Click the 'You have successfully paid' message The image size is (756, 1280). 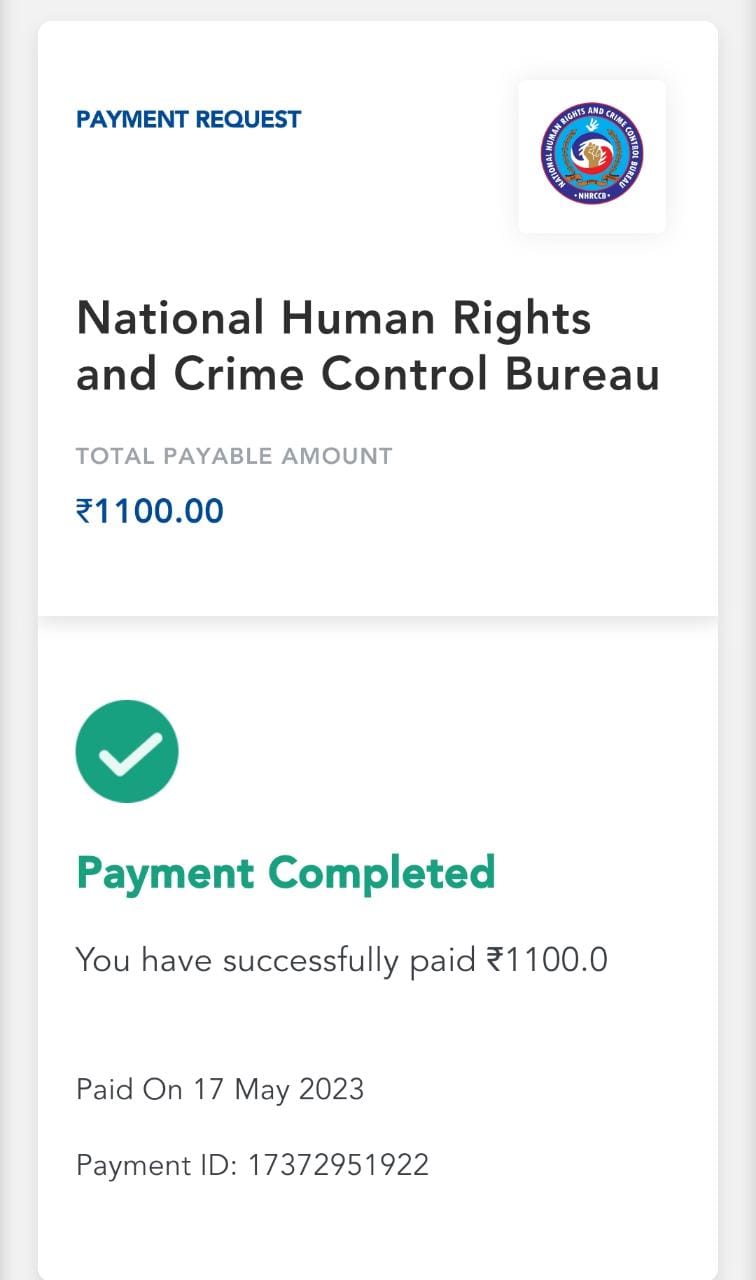tap(275, 960)
